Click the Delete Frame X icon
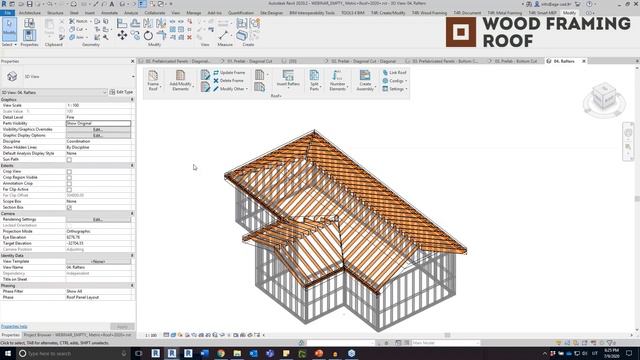Viewport: 640px width, 360px height. click(216, 80)
